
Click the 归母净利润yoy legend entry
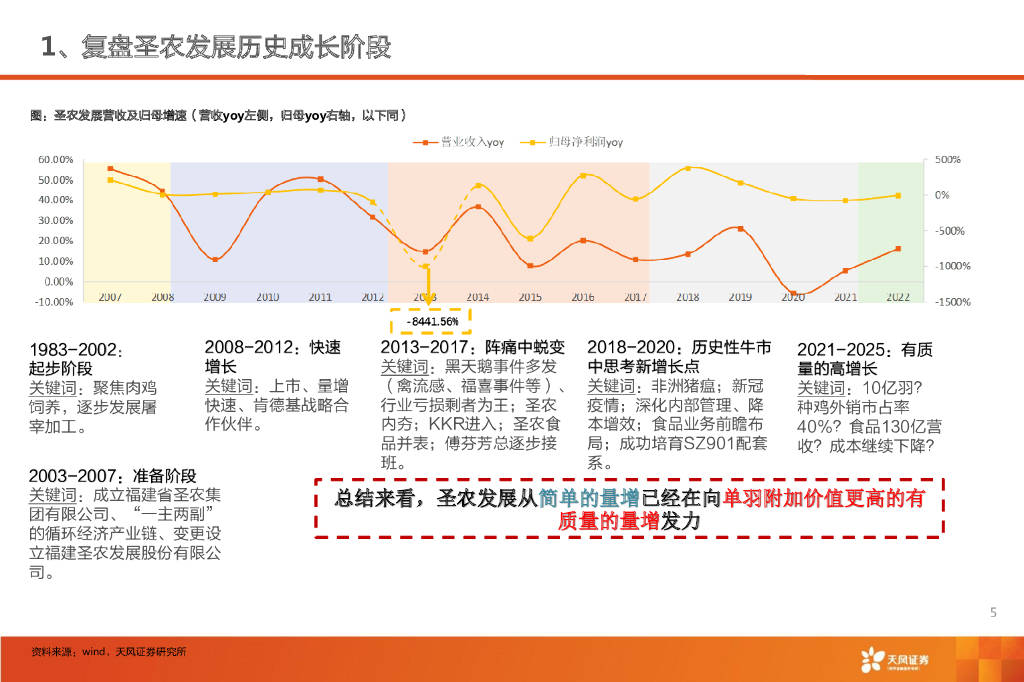(x=572, y=142)
